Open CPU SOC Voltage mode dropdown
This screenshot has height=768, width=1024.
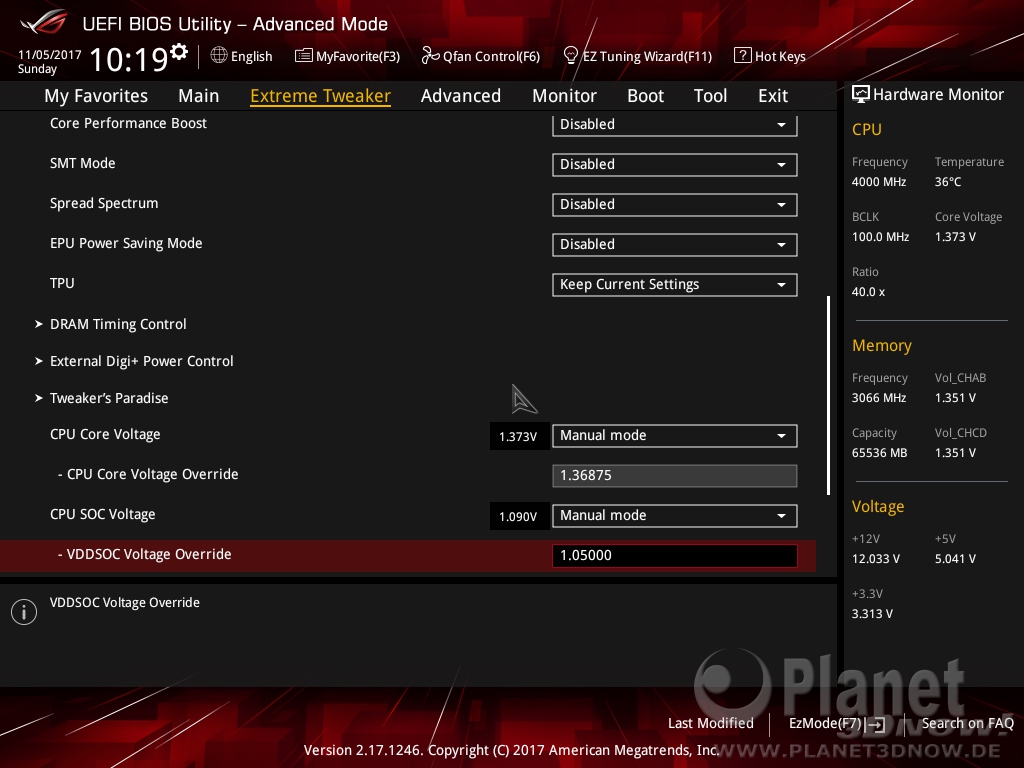[x=675, y=515]
